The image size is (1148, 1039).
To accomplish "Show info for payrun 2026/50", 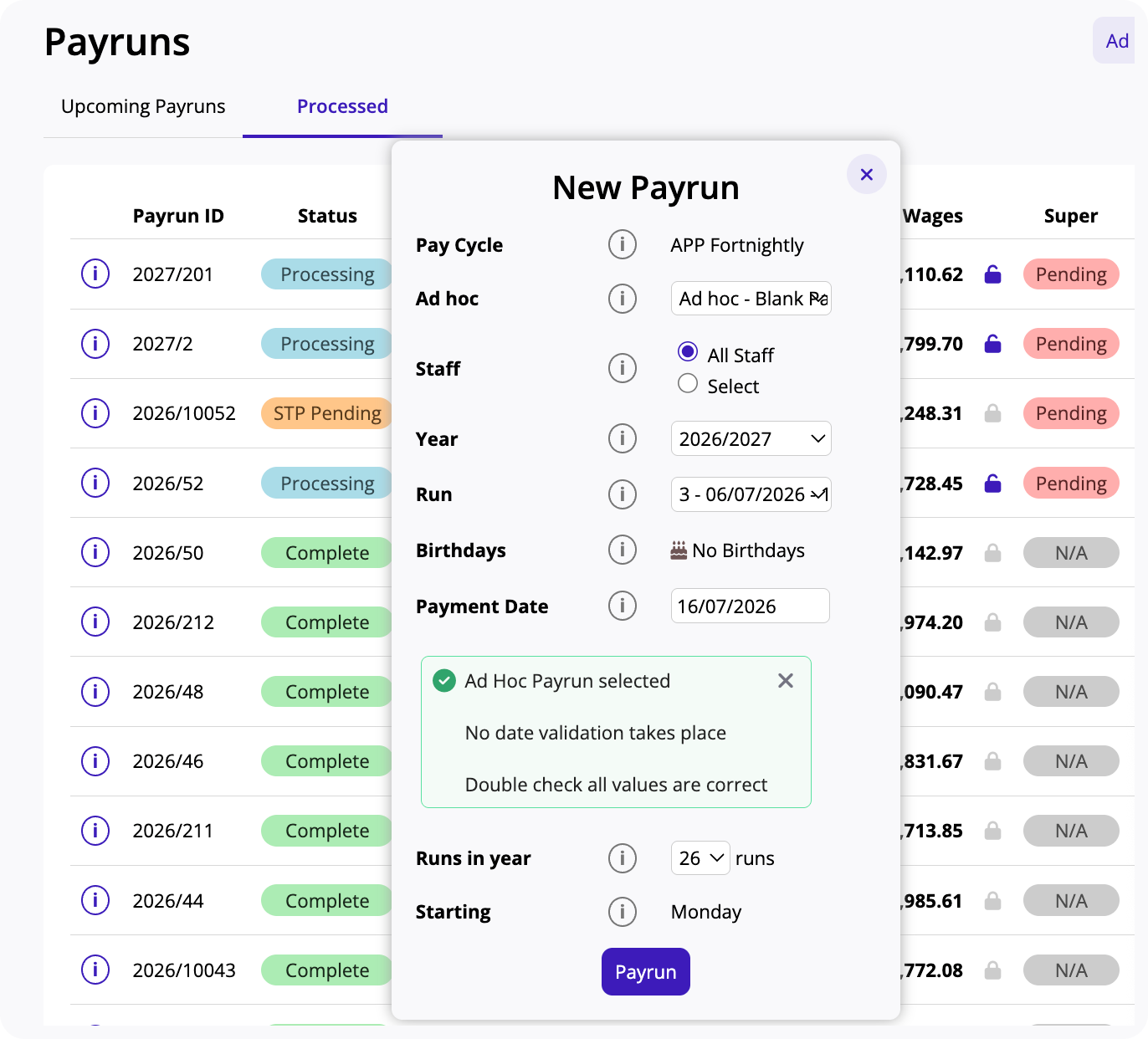I will point(95,552).
